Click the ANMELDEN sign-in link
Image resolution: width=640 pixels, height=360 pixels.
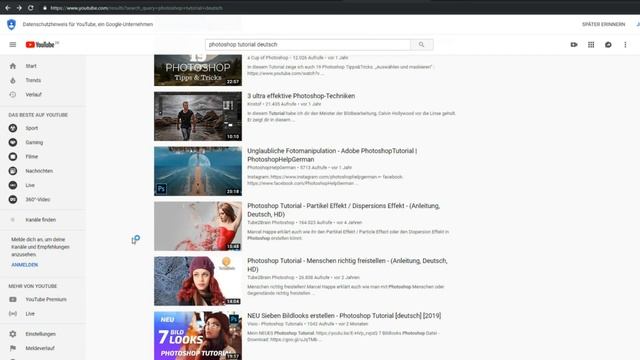tap(24, 265)
